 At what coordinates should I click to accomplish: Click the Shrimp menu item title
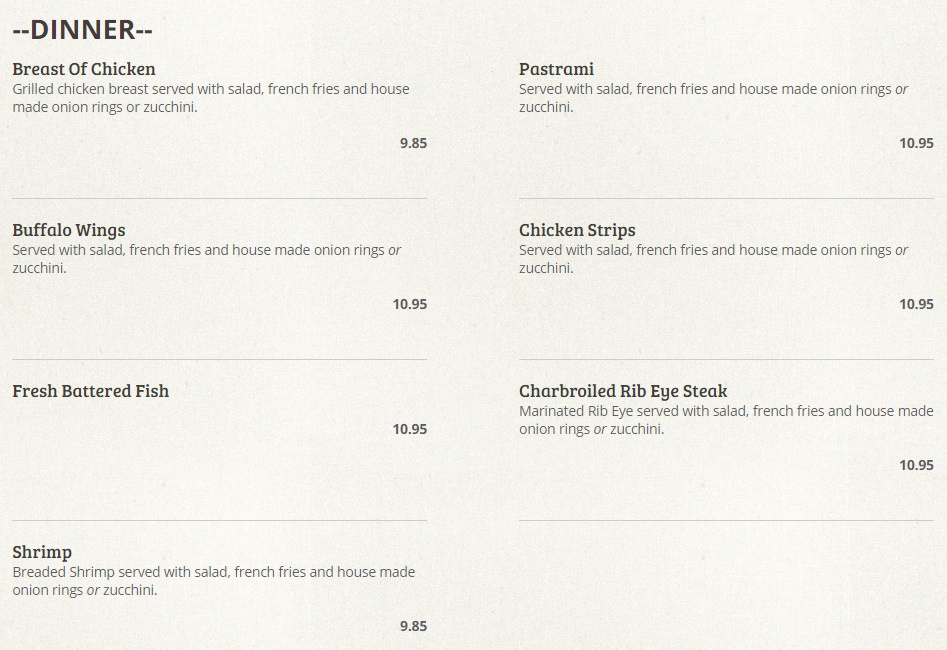pos(42,552)
